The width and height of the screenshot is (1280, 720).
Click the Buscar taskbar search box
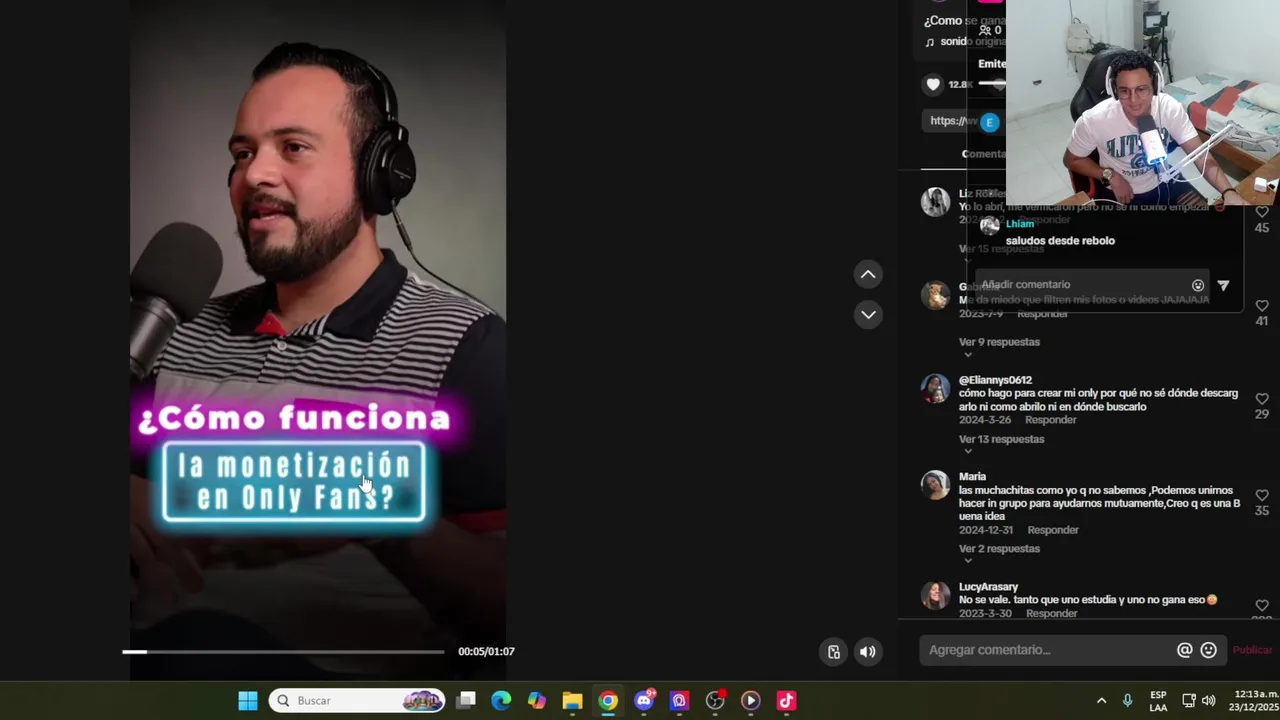pos(356,701)
